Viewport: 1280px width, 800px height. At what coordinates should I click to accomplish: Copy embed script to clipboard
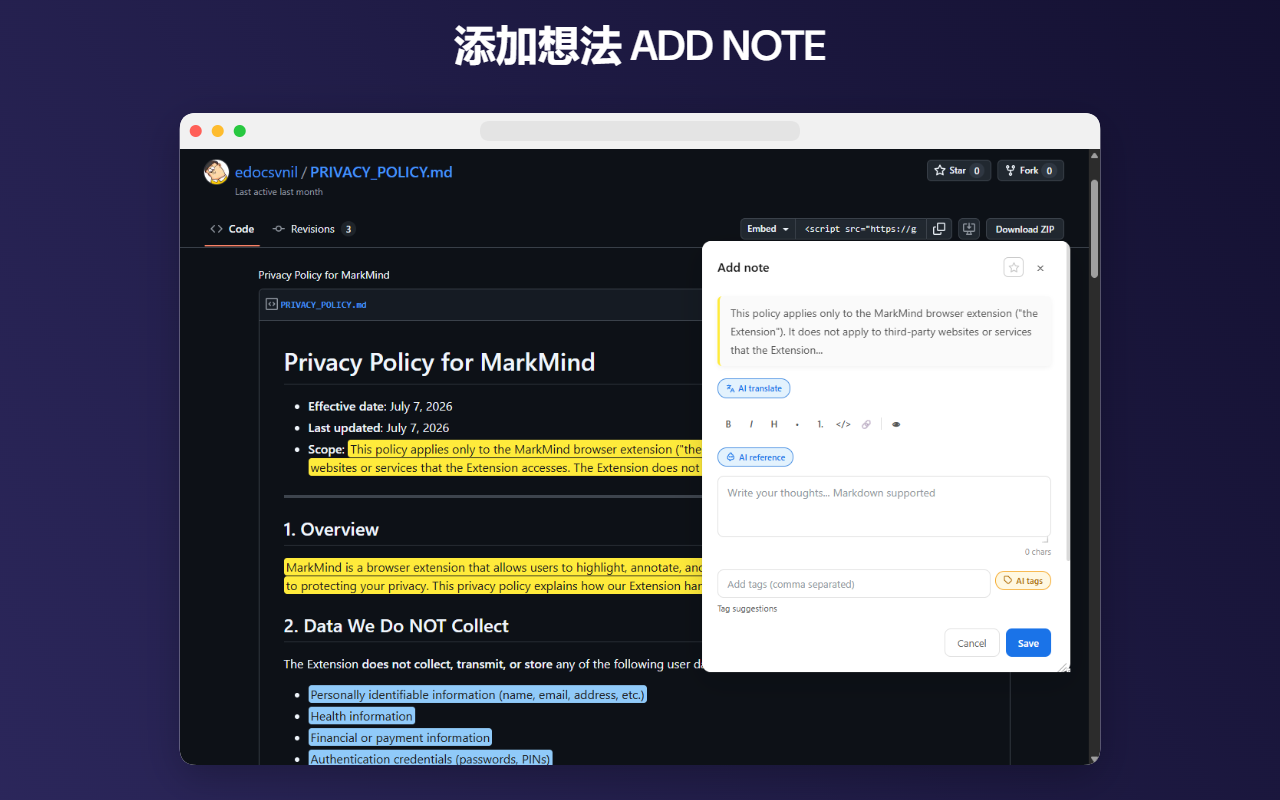(939, 229)
